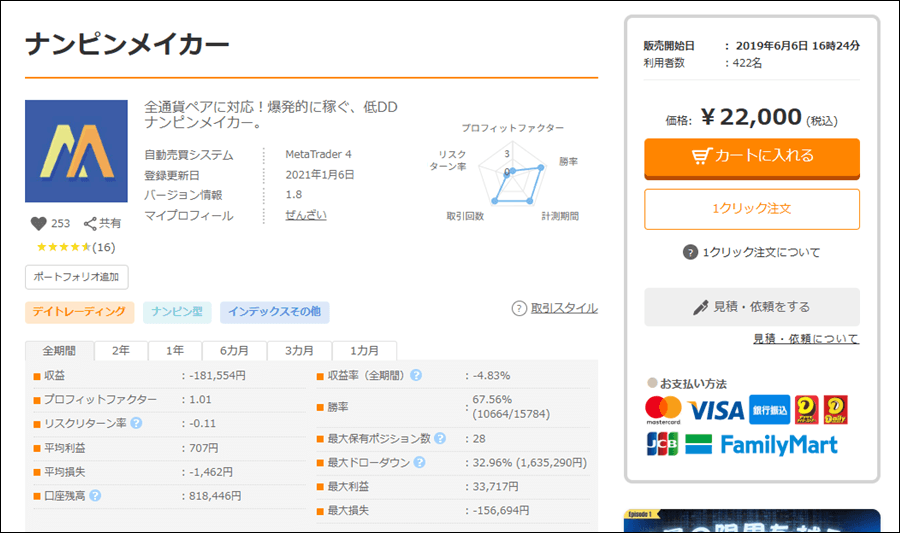Click the heart favorite icon
The width and height of the screenshot is (900, 533).
point(39,224)
